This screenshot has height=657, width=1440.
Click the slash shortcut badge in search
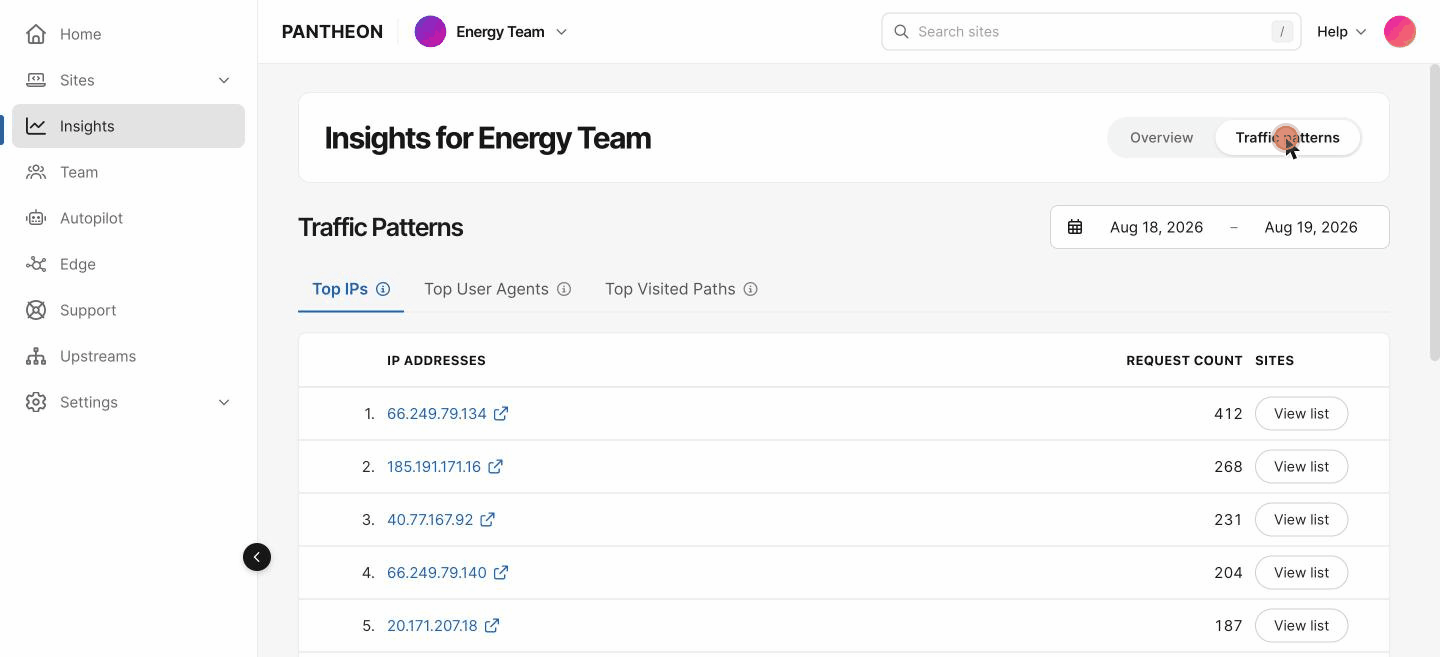1282,32
